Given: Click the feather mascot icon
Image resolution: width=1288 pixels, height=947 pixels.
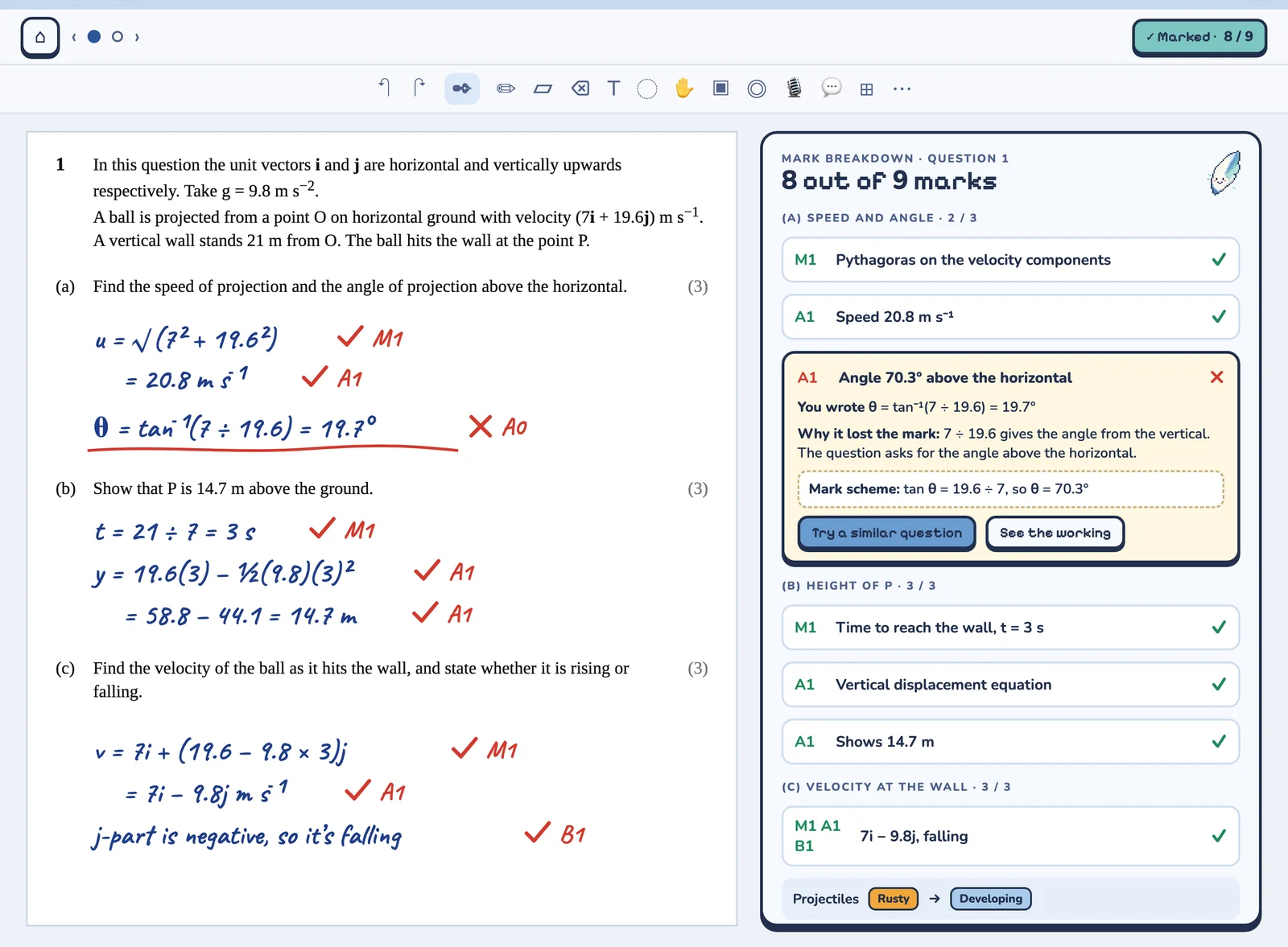Looking at the screenshot, I should [1225, 172].
